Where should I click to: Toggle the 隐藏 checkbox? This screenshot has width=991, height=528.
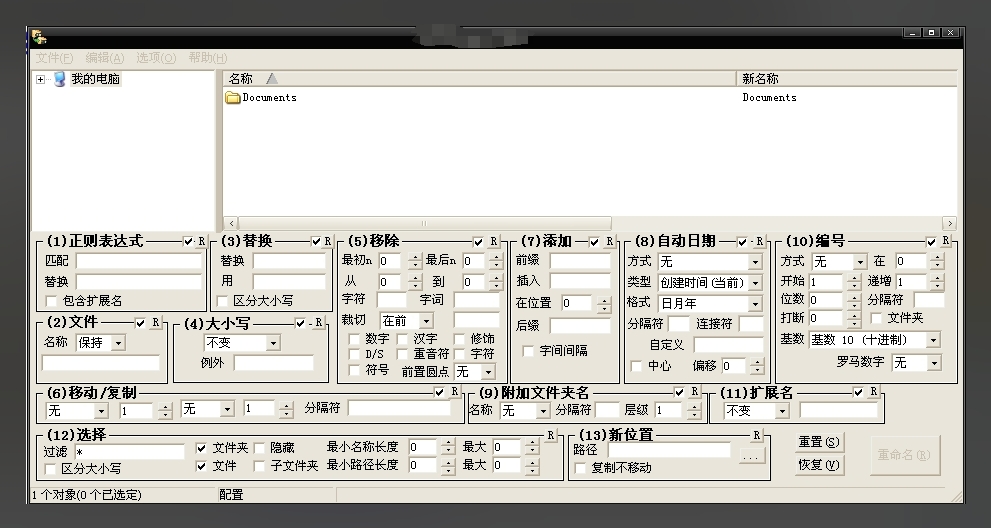(x=259, y=448)
